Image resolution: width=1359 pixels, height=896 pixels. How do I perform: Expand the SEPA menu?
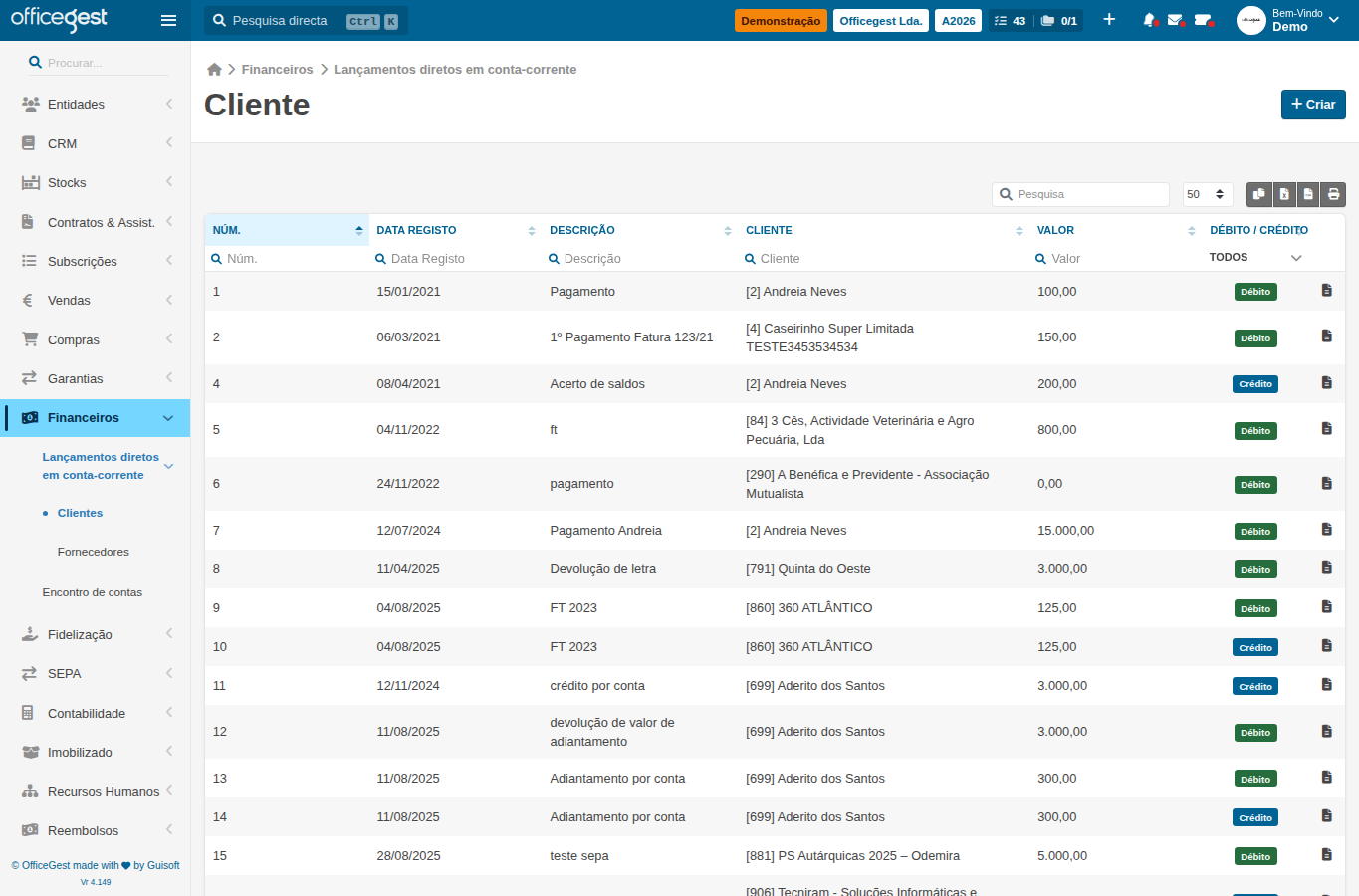click(95, 674)
